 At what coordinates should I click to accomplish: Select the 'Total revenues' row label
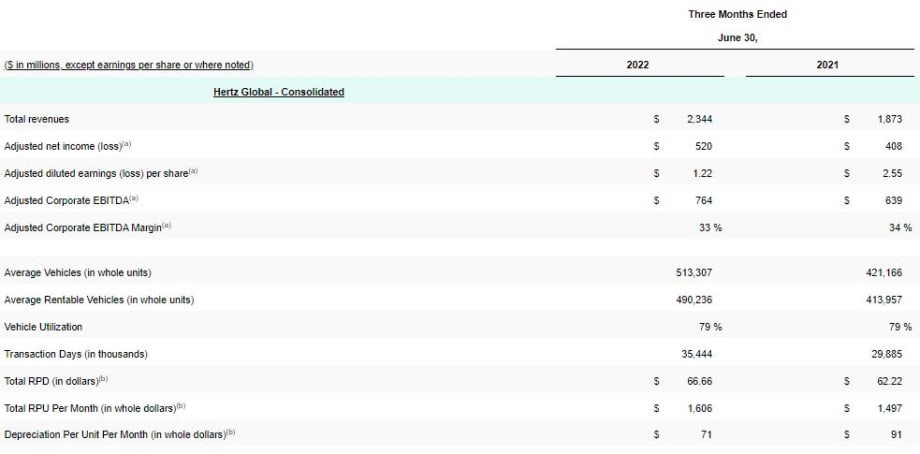coord(36,119)
